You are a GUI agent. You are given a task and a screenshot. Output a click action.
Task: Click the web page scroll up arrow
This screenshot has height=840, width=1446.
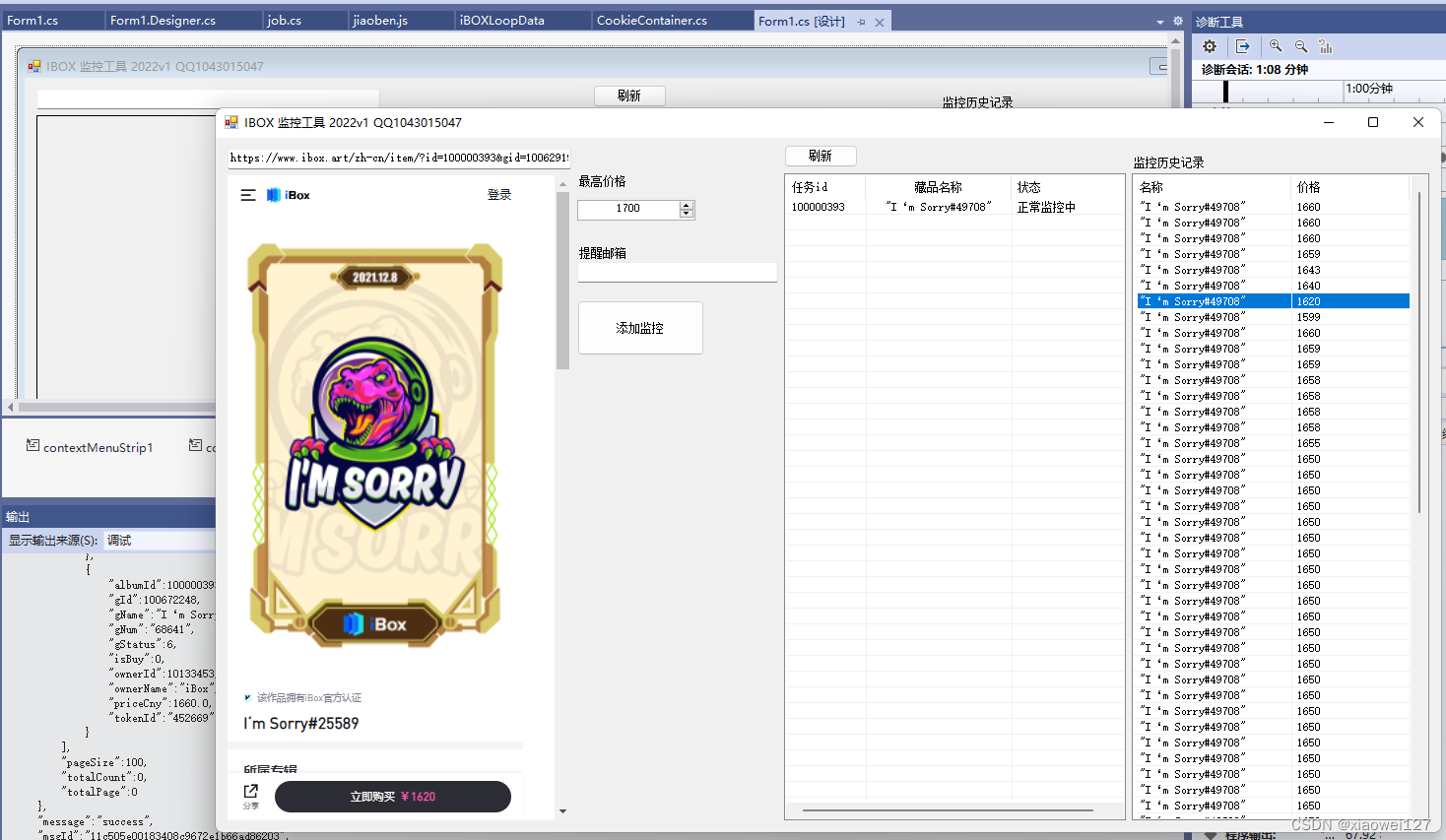tap(562, 184)
